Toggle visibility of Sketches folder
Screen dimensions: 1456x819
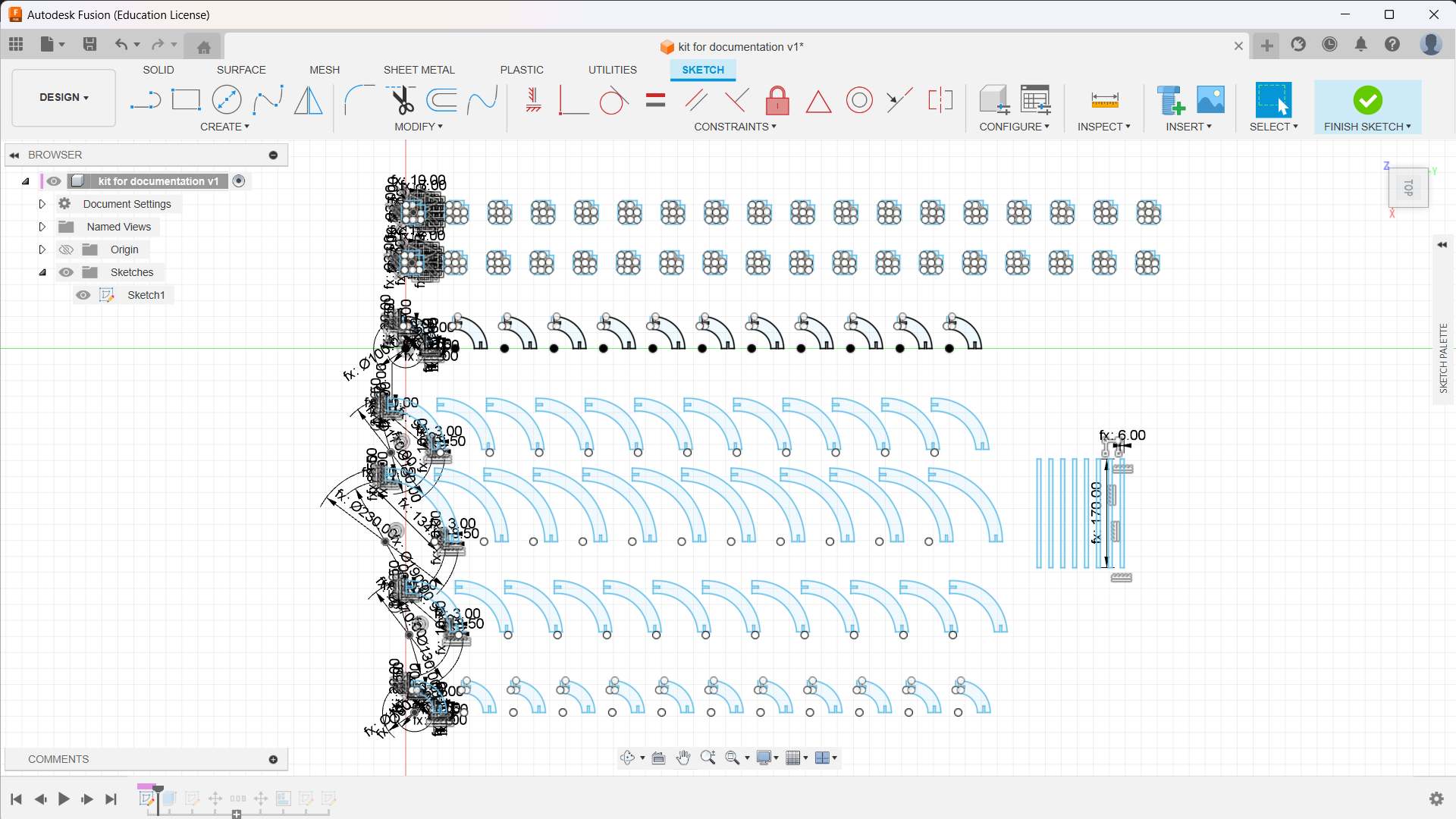coord(67,272)
